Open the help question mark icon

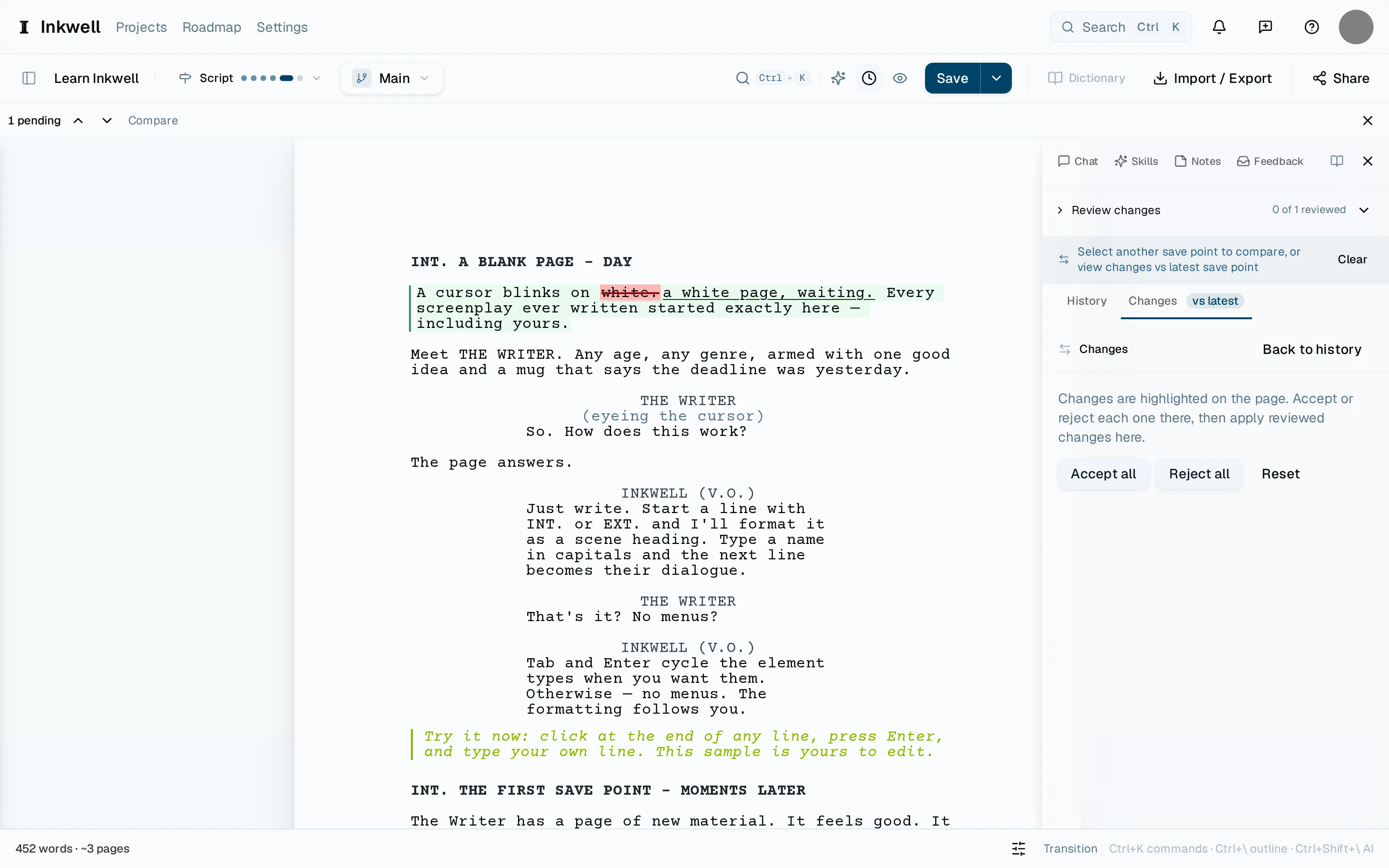[x=1311, y=27]
